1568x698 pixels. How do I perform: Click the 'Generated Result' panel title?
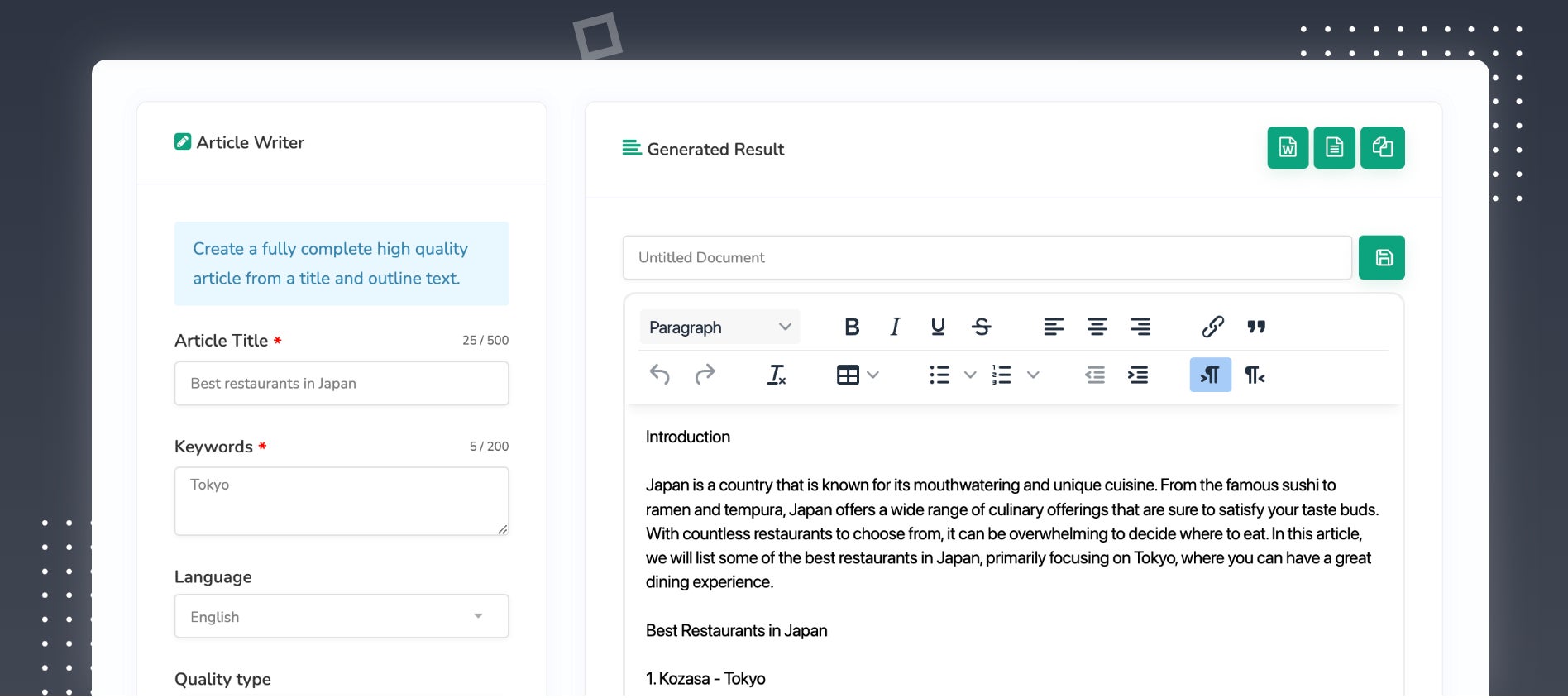tap(715, 149)
